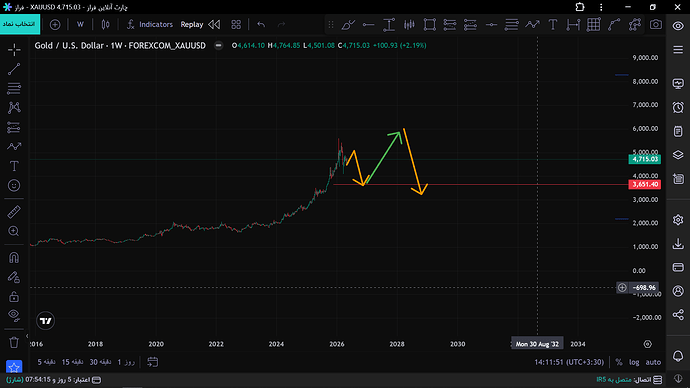Select the crosshair cursor tool
Image resolution: width=690 pixels, height=388 pixels.
14,50
